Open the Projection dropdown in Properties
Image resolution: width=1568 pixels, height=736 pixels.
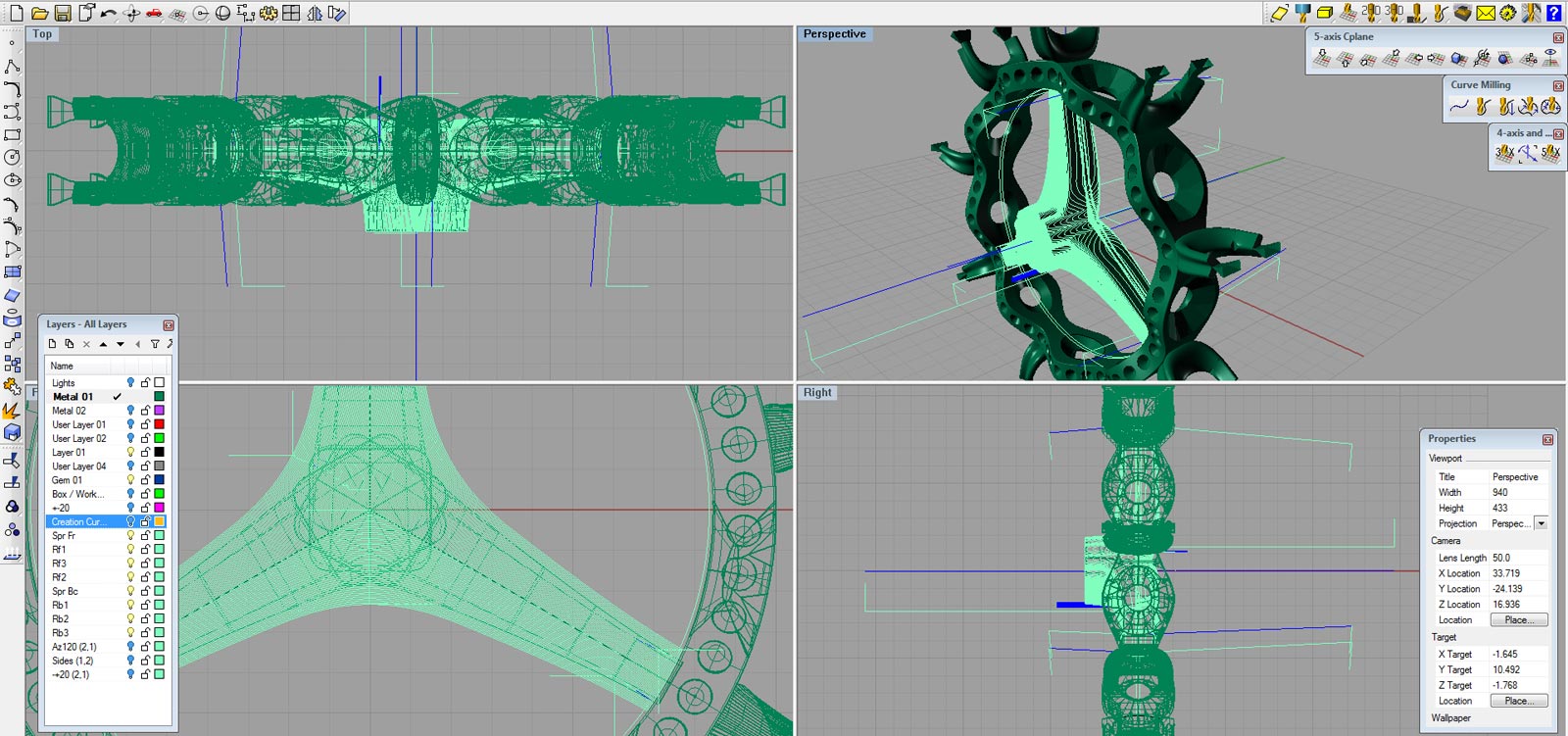pos(1541,523)
